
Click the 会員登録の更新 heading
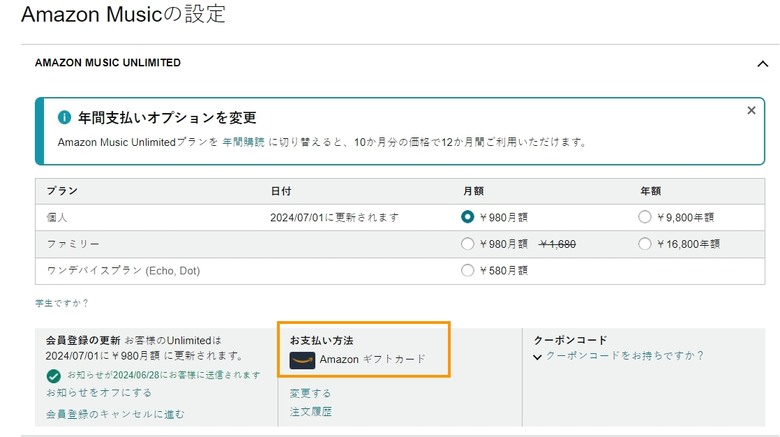click(83, 340)
